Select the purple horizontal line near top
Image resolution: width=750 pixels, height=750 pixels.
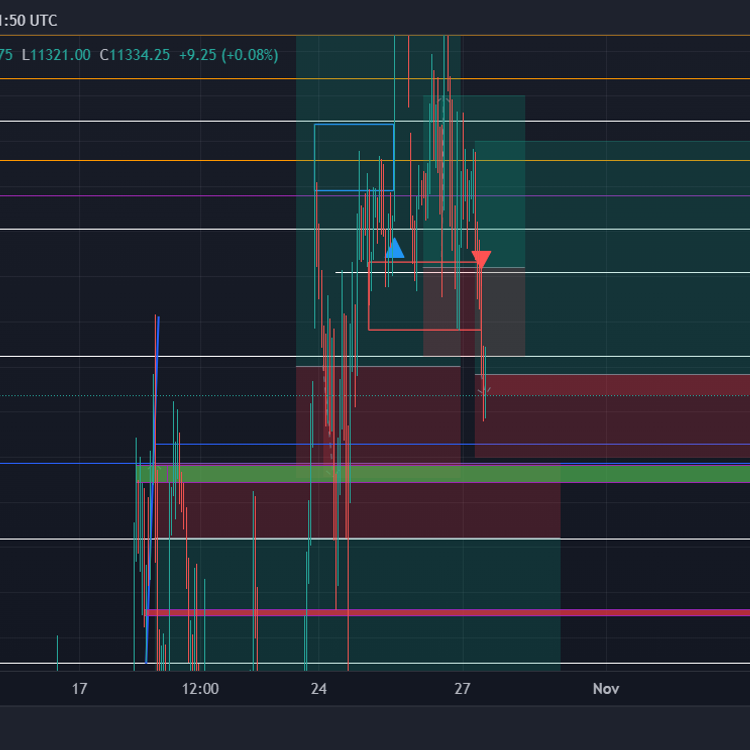150,196
